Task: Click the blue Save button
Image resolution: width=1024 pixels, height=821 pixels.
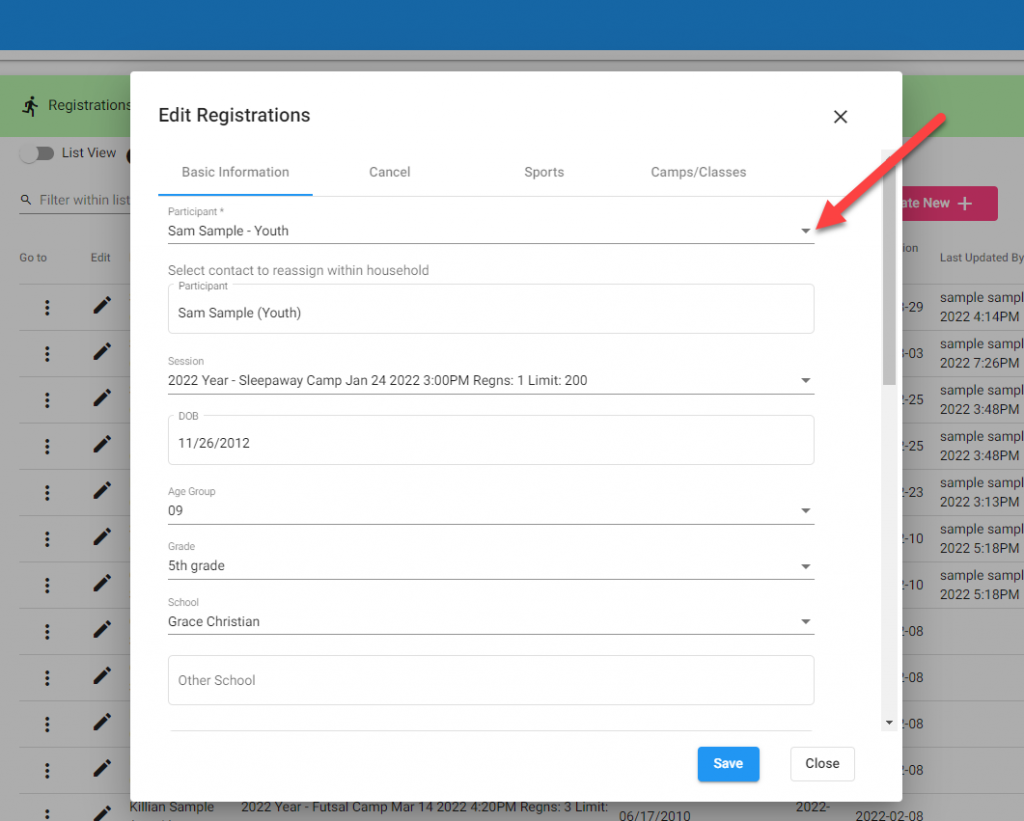Action: 728,764
